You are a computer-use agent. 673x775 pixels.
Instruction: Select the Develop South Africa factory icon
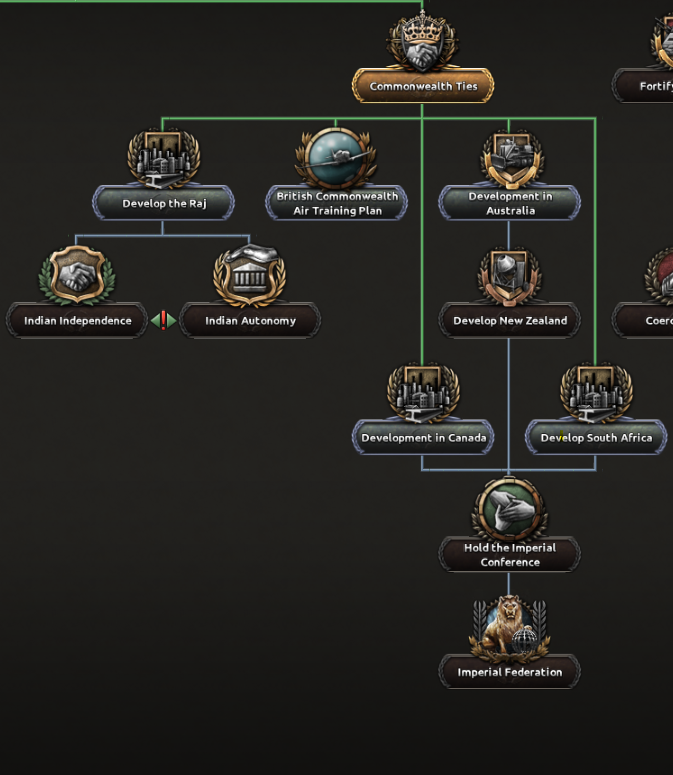596,393
